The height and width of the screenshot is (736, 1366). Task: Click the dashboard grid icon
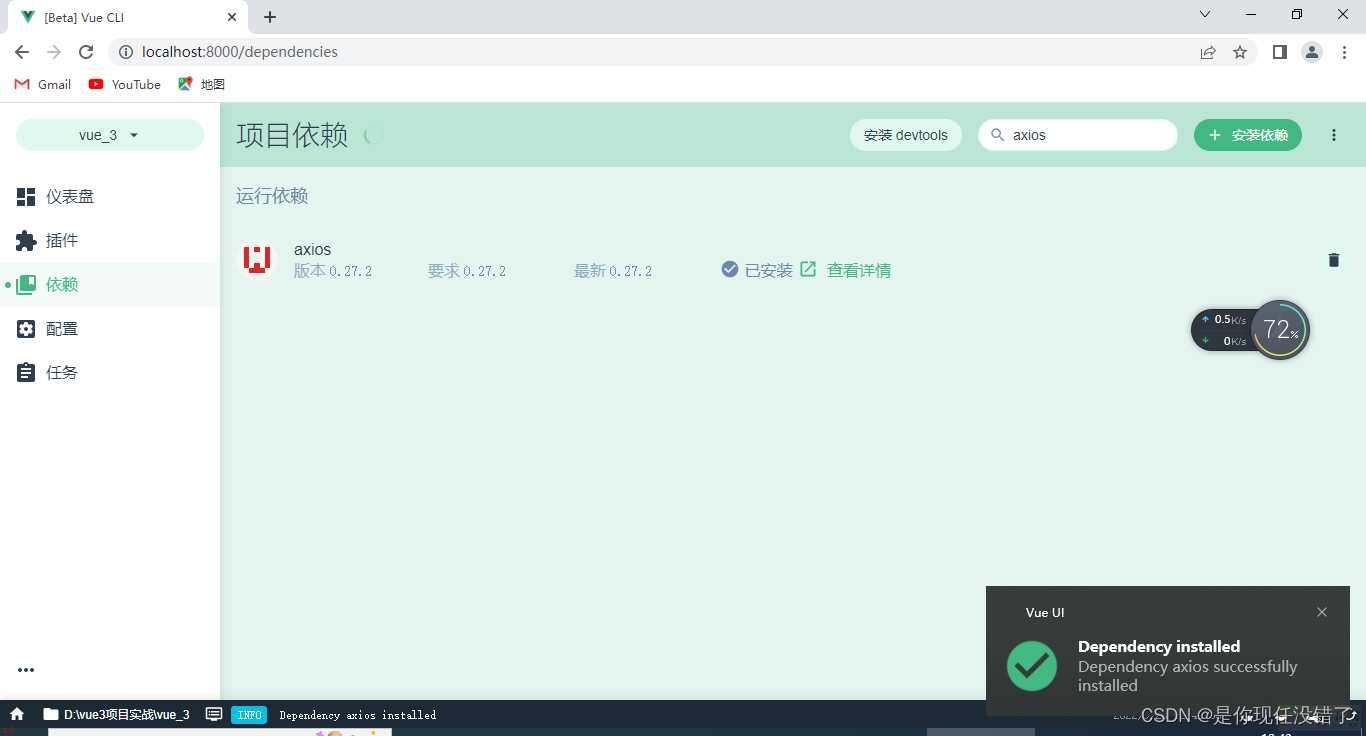[26, 197]
